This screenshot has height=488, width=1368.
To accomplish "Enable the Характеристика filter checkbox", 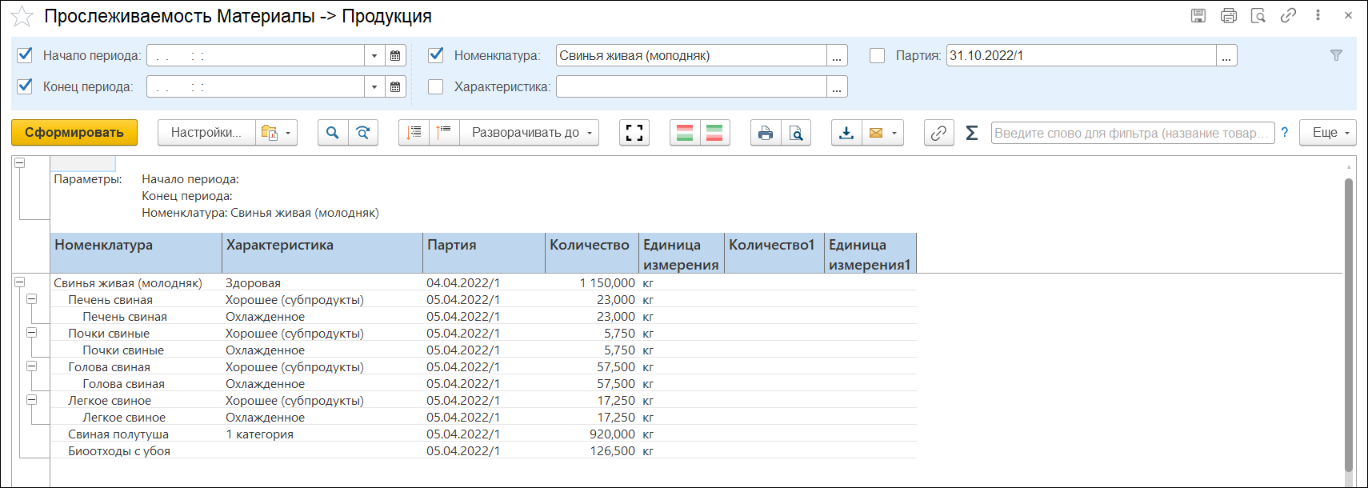I will coord(436,87).
